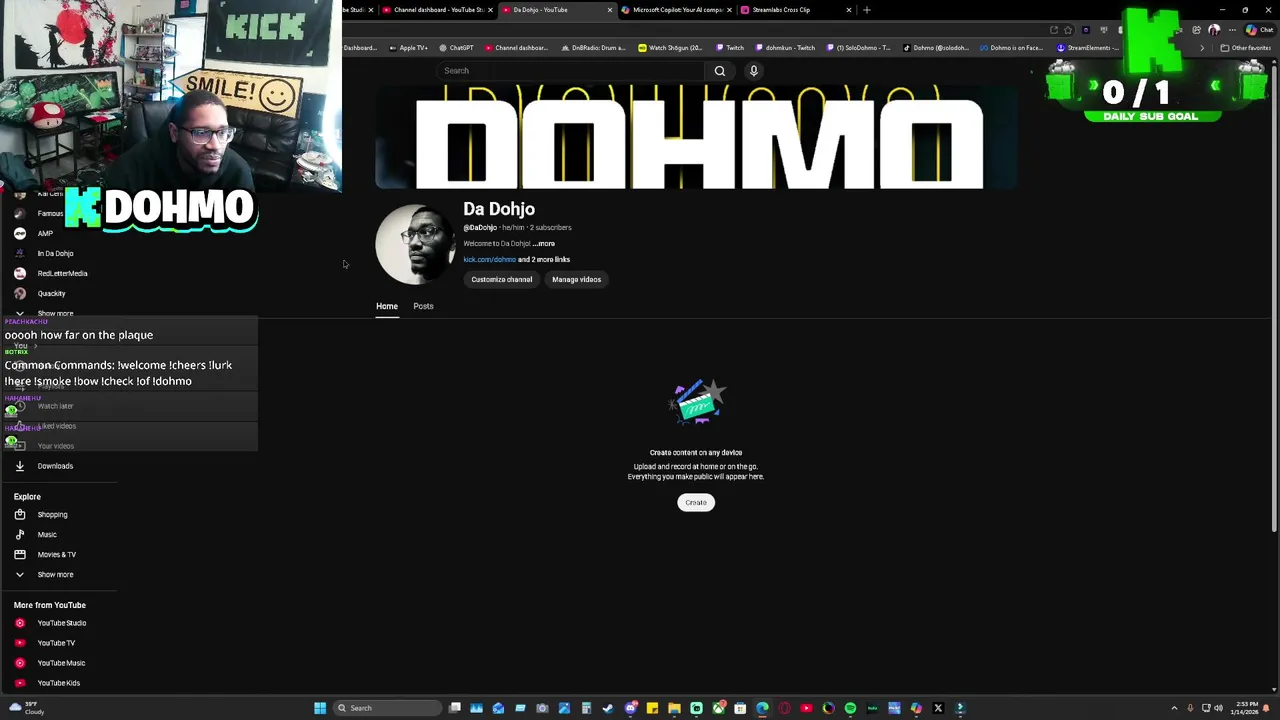Image resolution: width=1280 pixels, height=720 pixels.
Task: Open the Other favorites folder
Action: click(x=1245, y=48)
